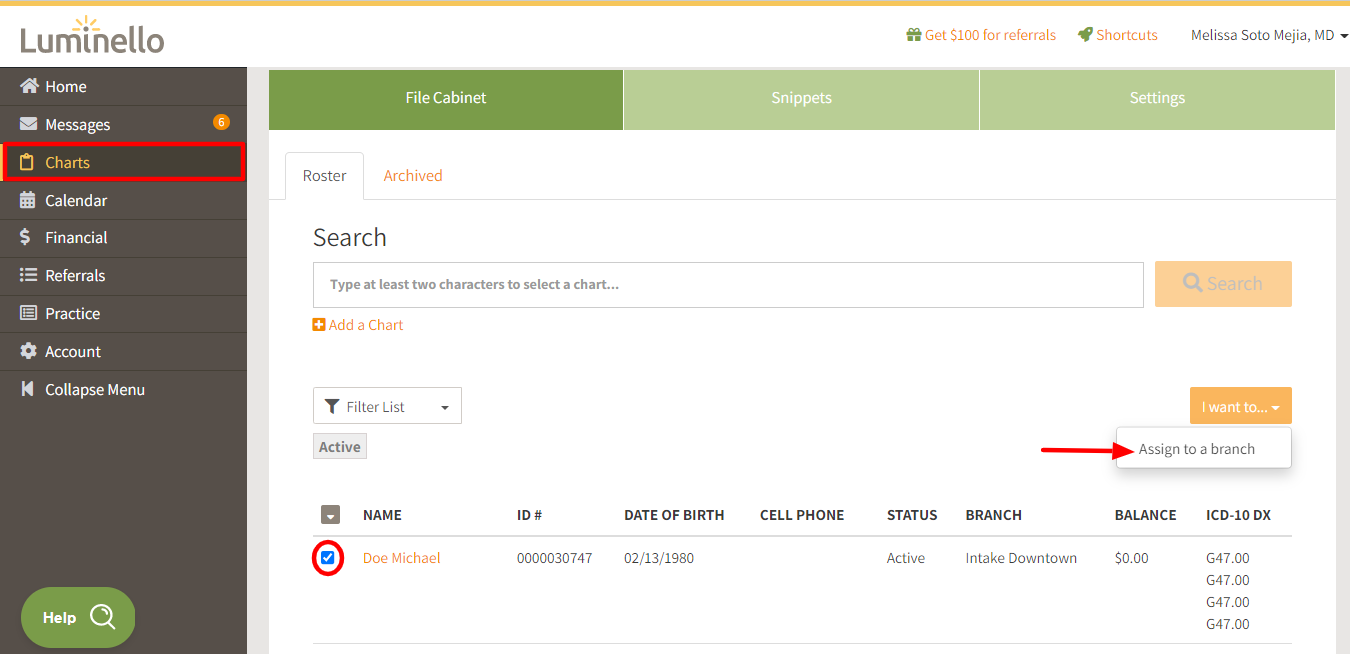Switch to the Settings tab
This screenshot has height=654, width=1350.
coord(1157,99)
